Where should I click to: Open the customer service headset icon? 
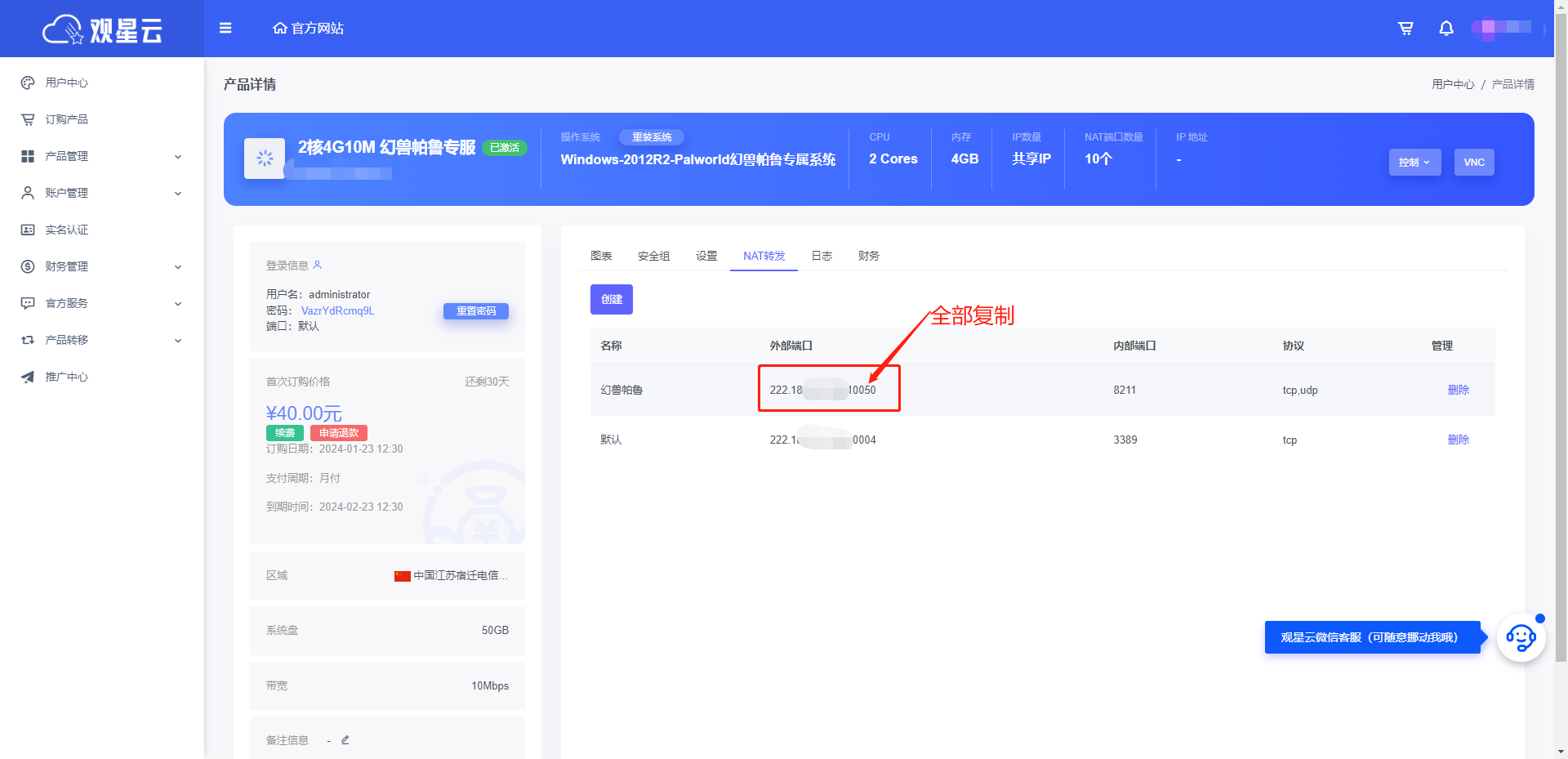tap(1521, 637)
